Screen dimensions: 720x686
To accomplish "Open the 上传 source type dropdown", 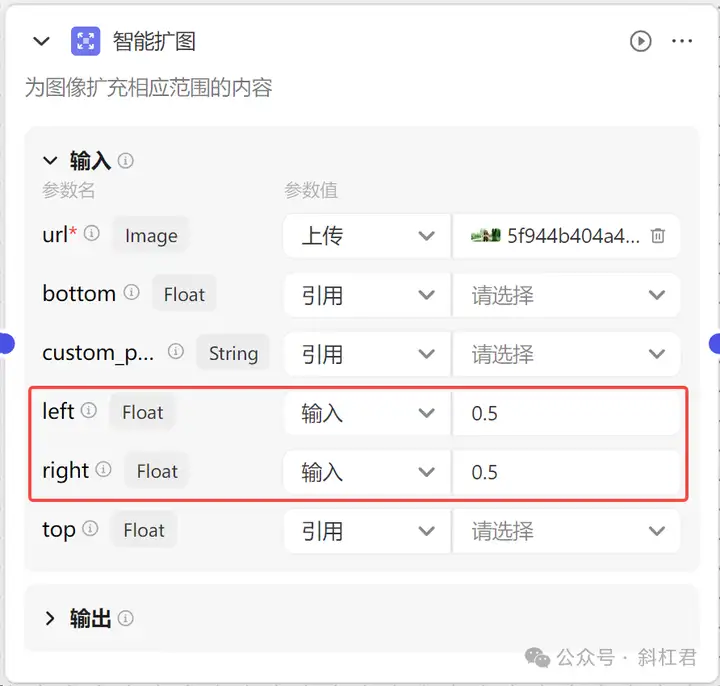I will coord(367,236).
